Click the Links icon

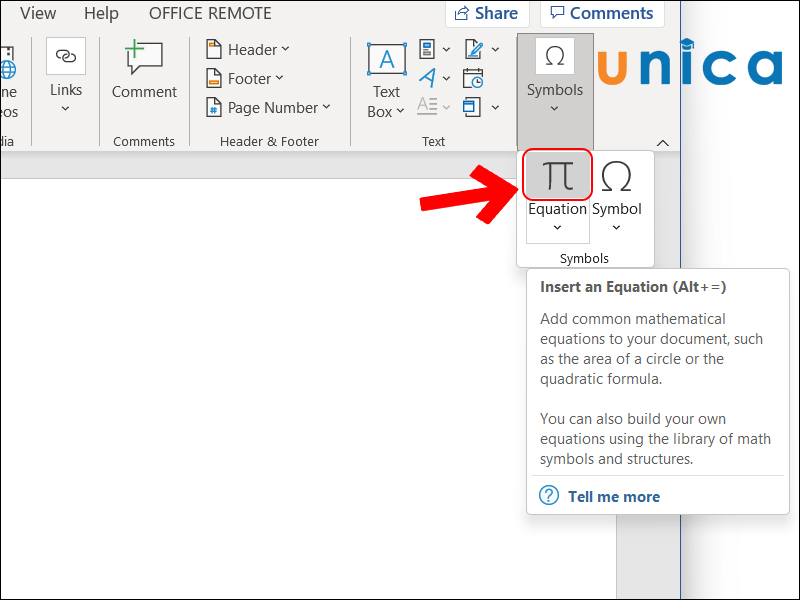[66, 56]
